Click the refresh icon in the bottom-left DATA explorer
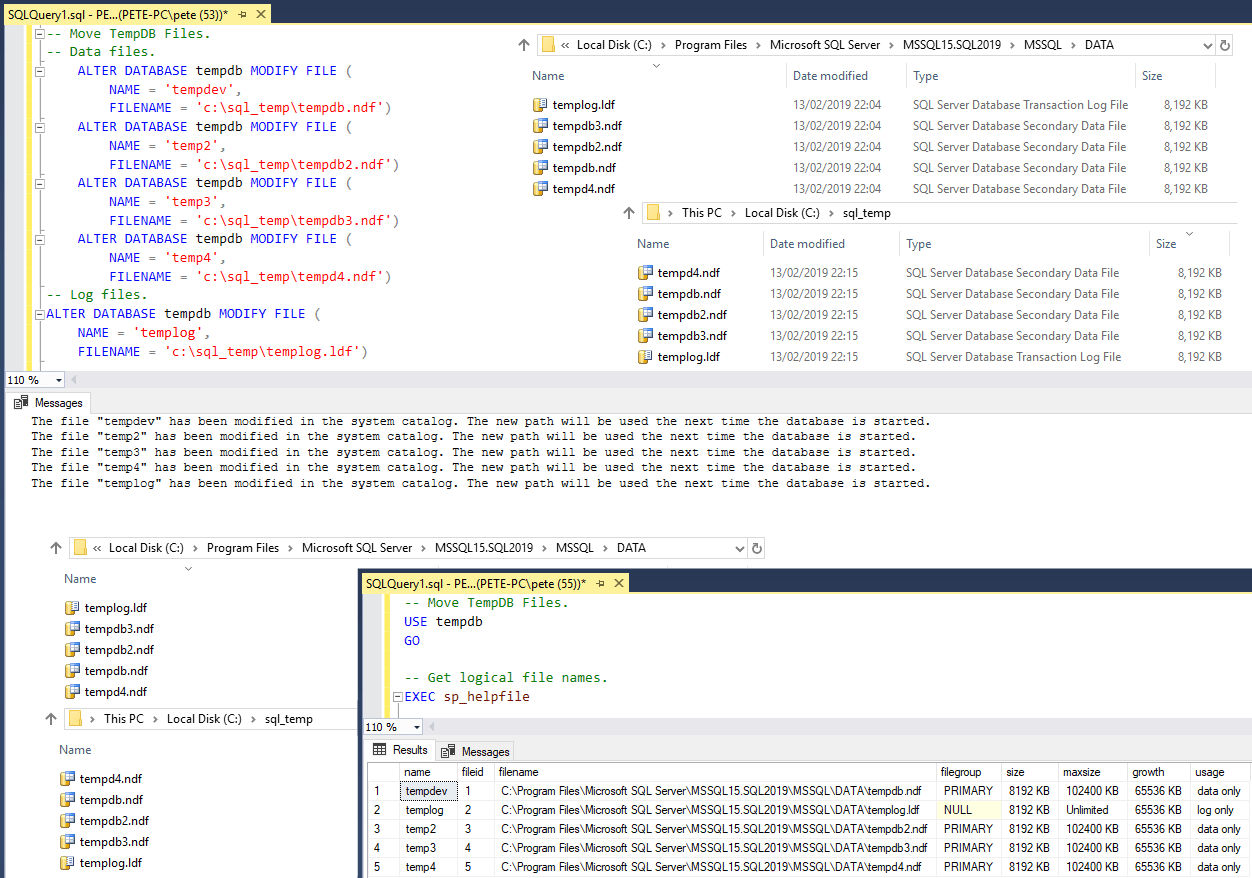1252x878 pixels. point(757,547)
